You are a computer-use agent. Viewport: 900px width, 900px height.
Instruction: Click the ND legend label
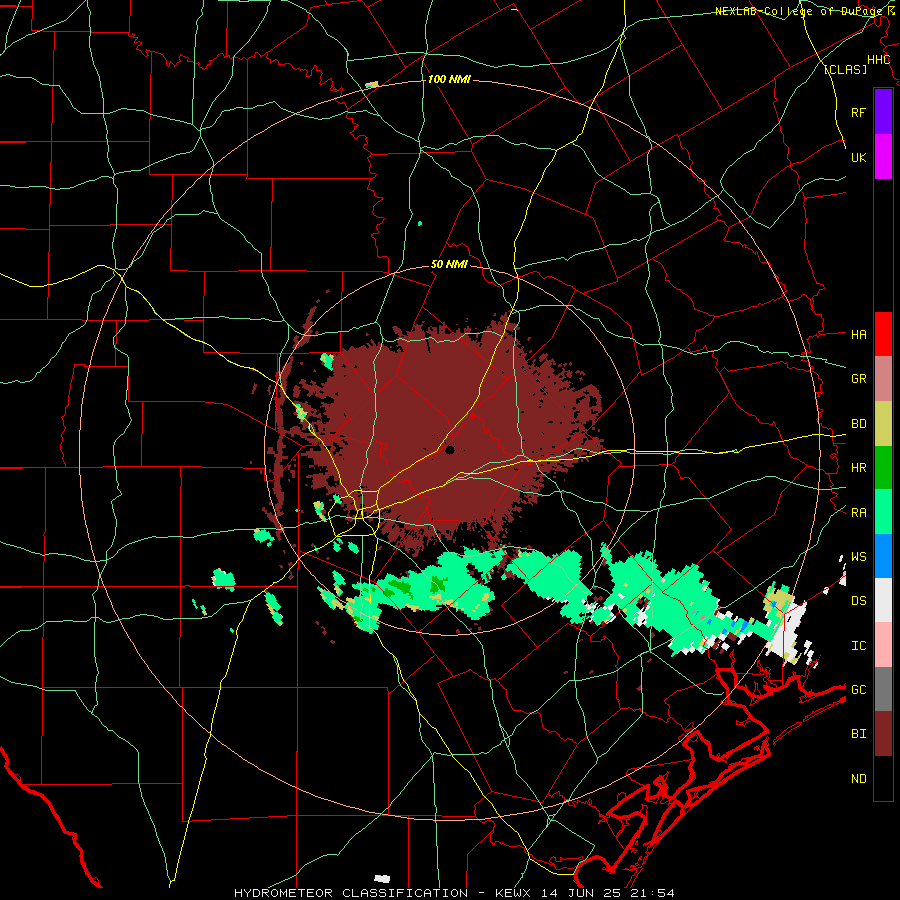pos(858,779)
